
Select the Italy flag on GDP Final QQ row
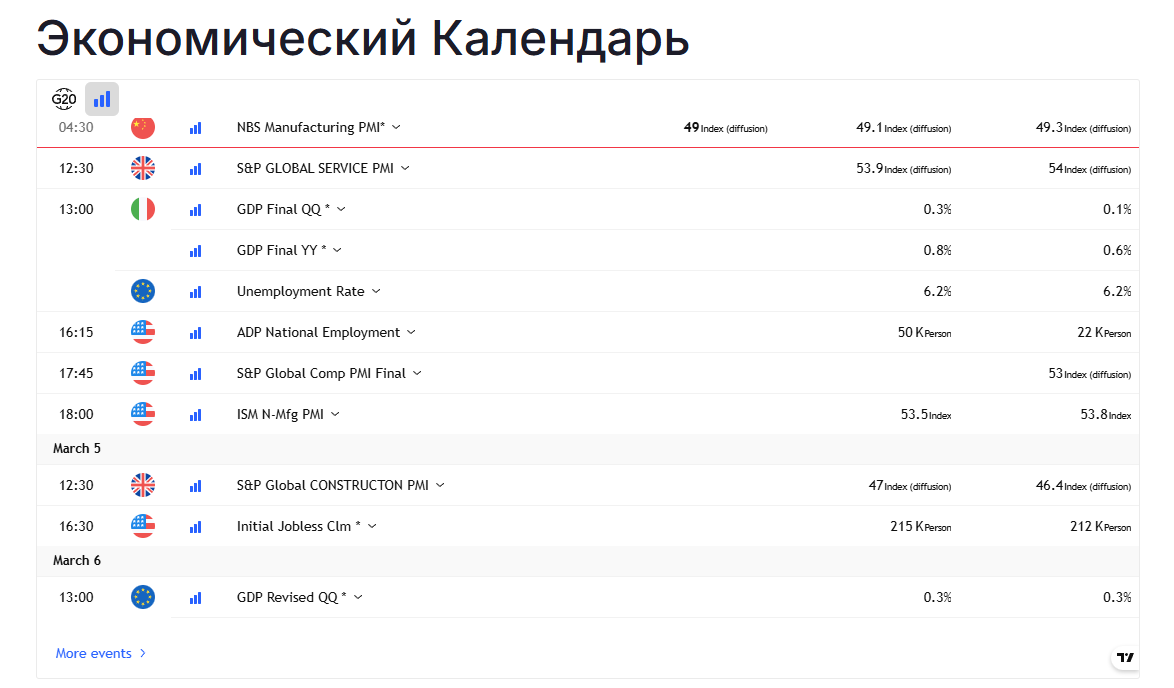[x=143, y=209]
